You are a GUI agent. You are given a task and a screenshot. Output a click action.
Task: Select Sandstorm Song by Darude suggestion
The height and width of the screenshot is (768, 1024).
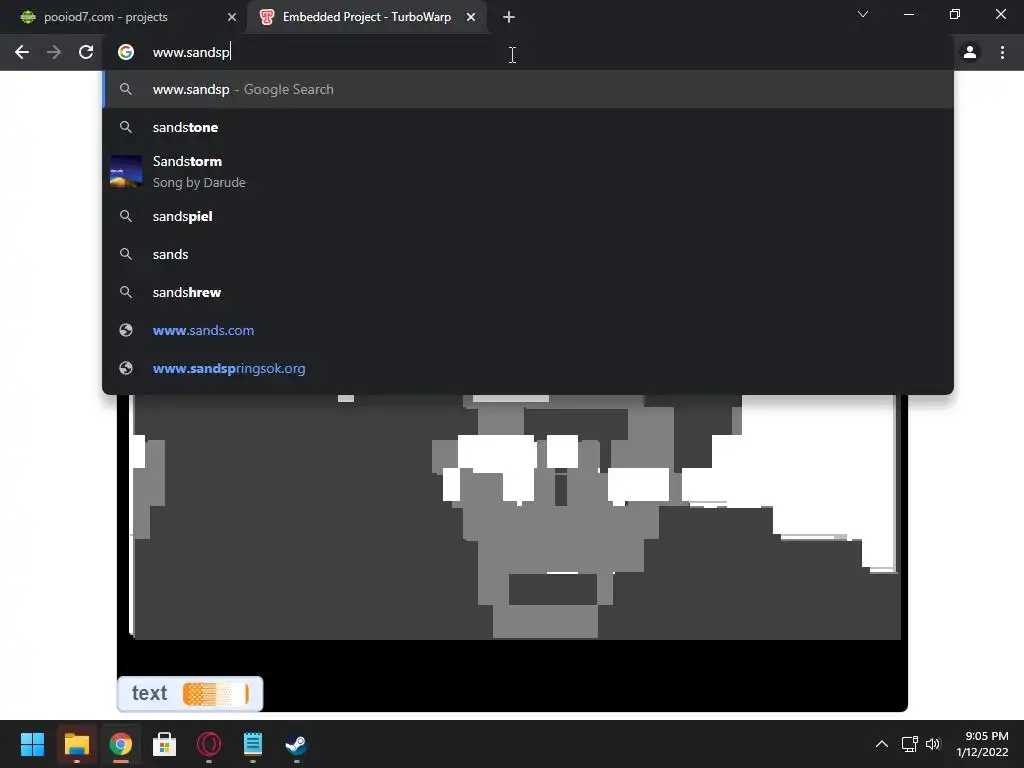pos(528,172)
